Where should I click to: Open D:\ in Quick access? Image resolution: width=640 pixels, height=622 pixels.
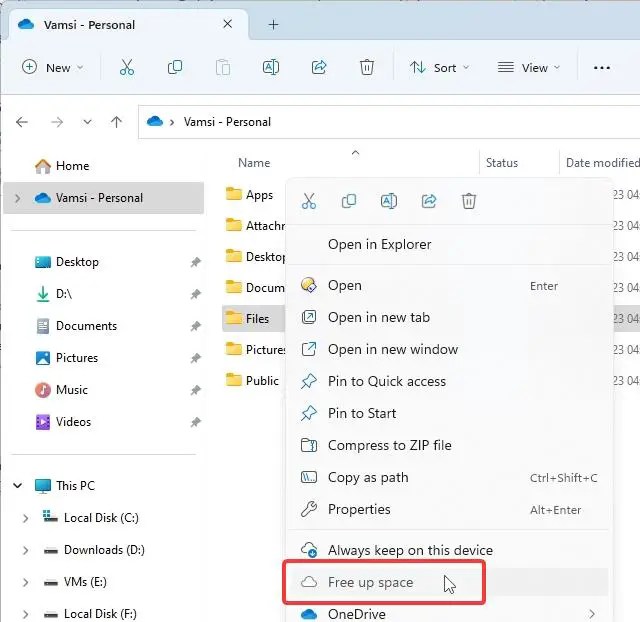click(54, 294)
